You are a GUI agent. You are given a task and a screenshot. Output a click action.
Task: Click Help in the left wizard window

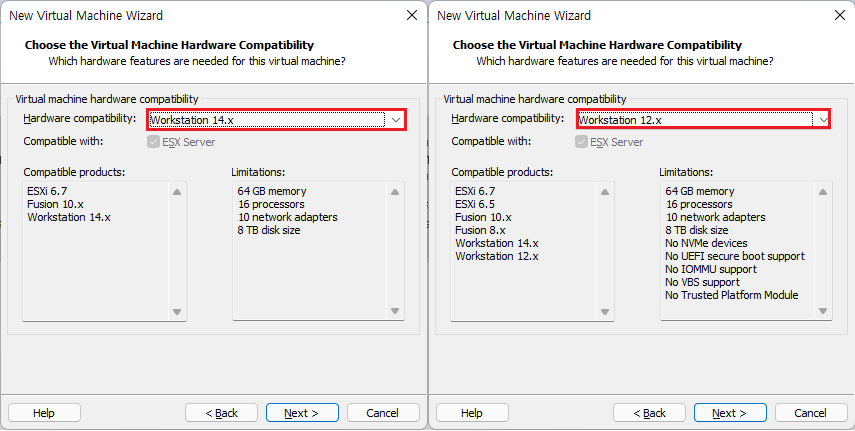tap(44, 413)
